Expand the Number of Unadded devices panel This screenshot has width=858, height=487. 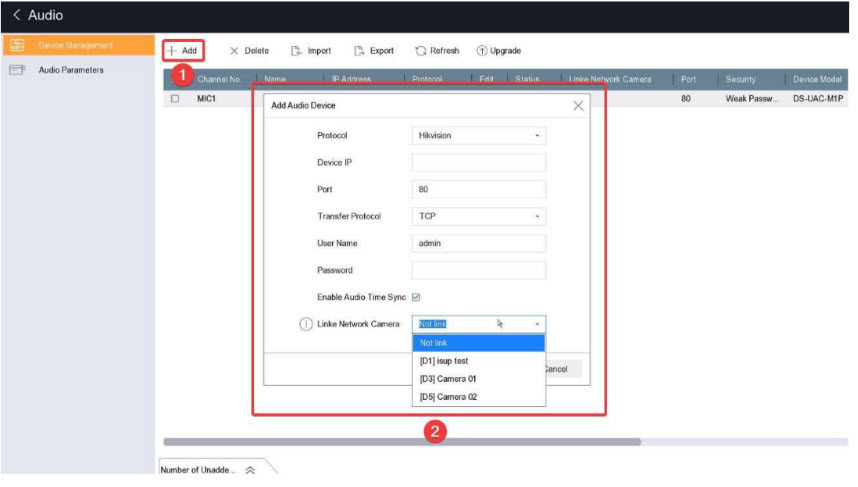[x=249, y=470]
